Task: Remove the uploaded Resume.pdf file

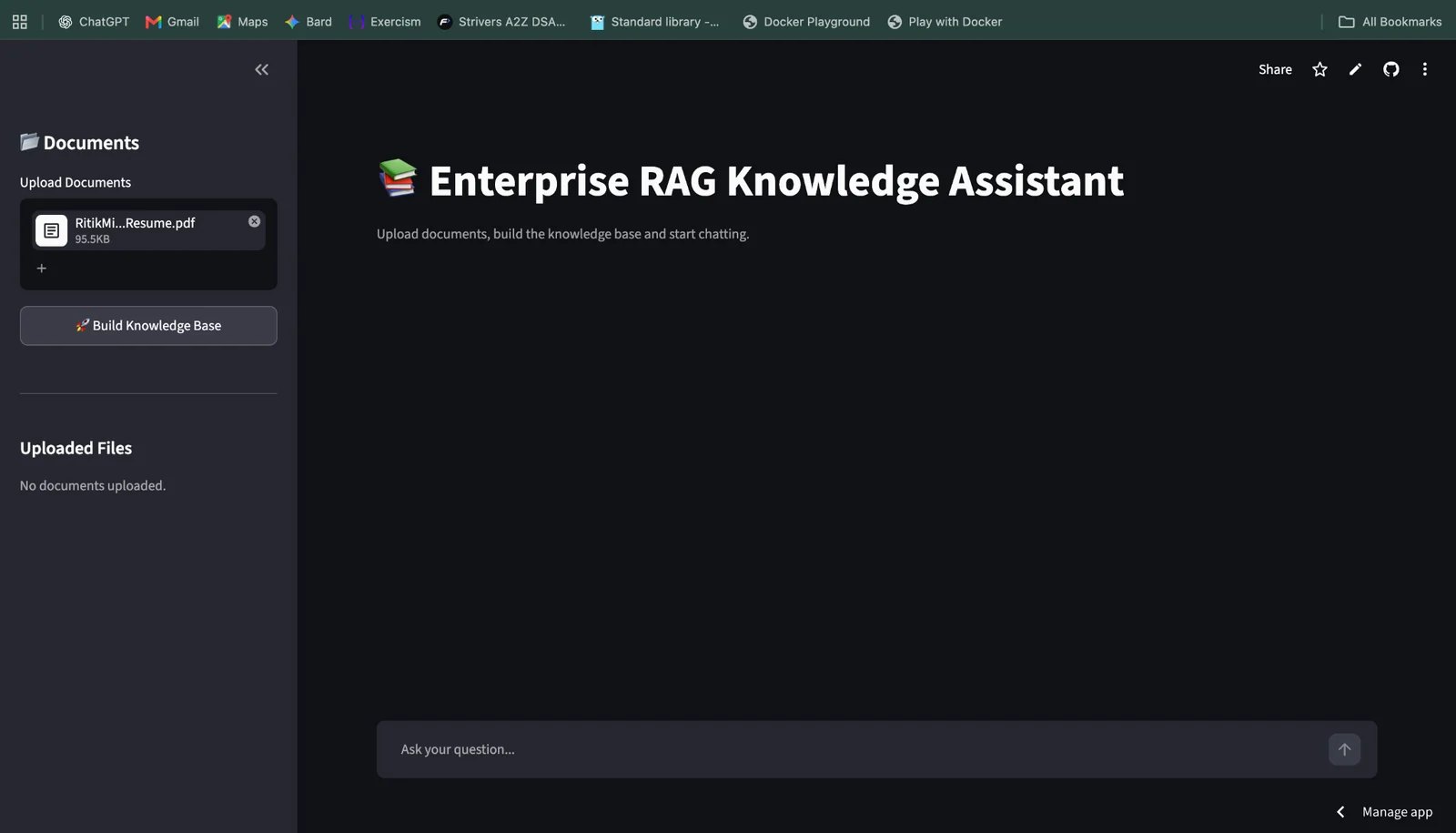Action: pos(254,221)
